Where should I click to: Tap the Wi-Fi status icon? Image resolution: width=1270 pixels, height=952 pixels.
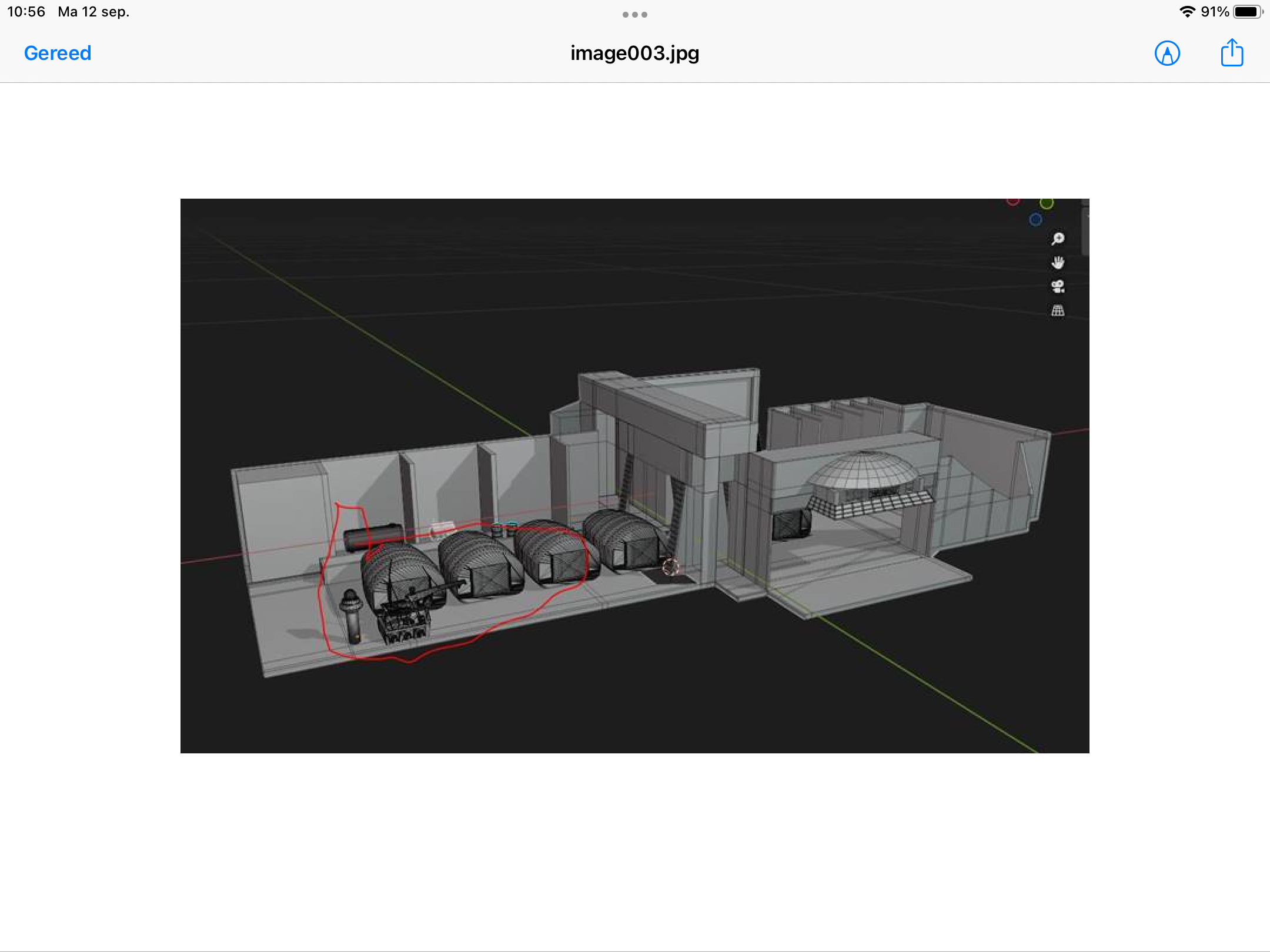coord(1187,12)
